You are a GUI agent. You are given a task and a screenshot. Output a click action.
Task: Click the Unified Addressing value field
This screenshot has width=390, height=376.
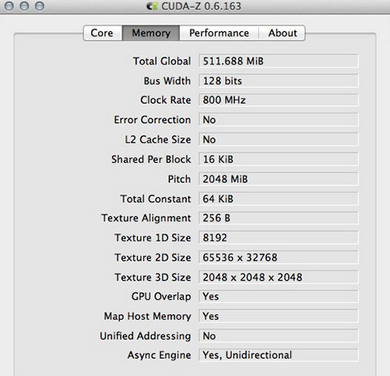point(279,336)
